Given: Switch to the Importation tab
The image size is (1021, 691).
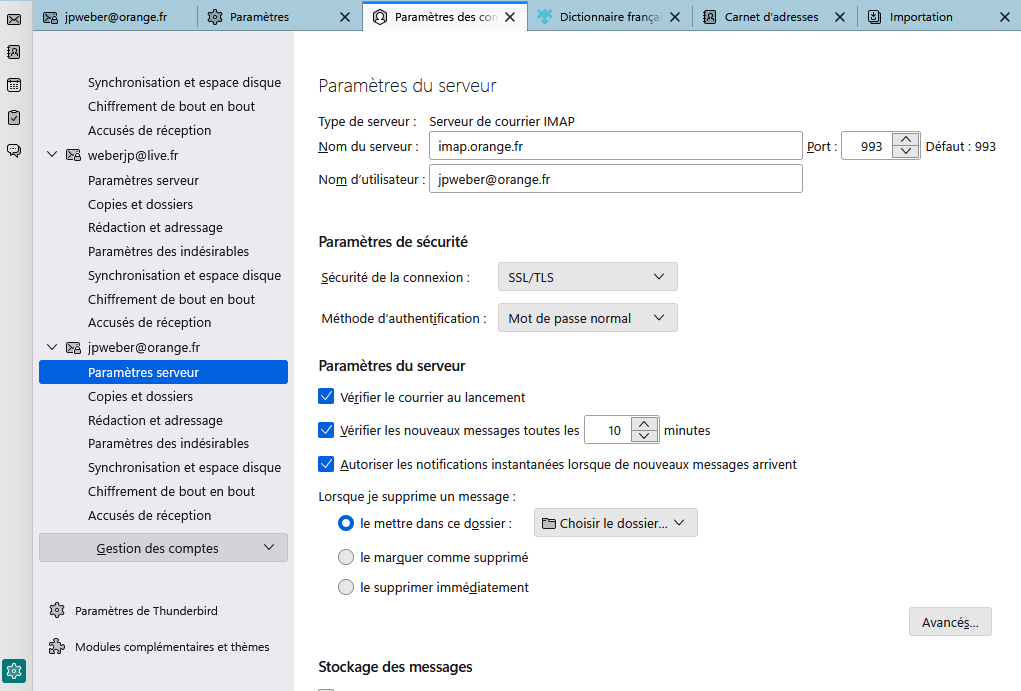Looking at the screenshot, I should (920, 17).
